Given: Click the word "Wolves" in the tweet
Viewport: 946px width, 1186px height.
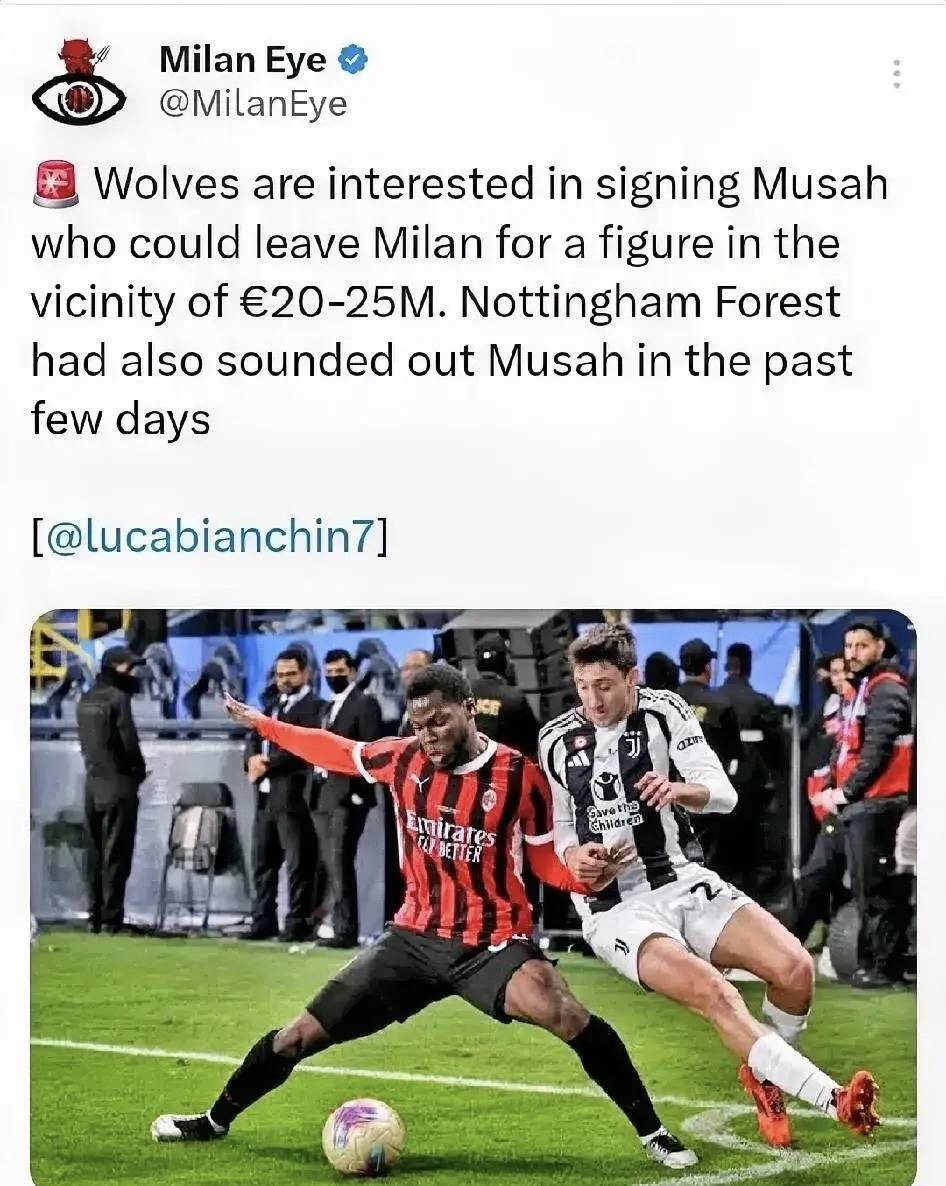Looking at the screenshot, I should coord(167,186).
